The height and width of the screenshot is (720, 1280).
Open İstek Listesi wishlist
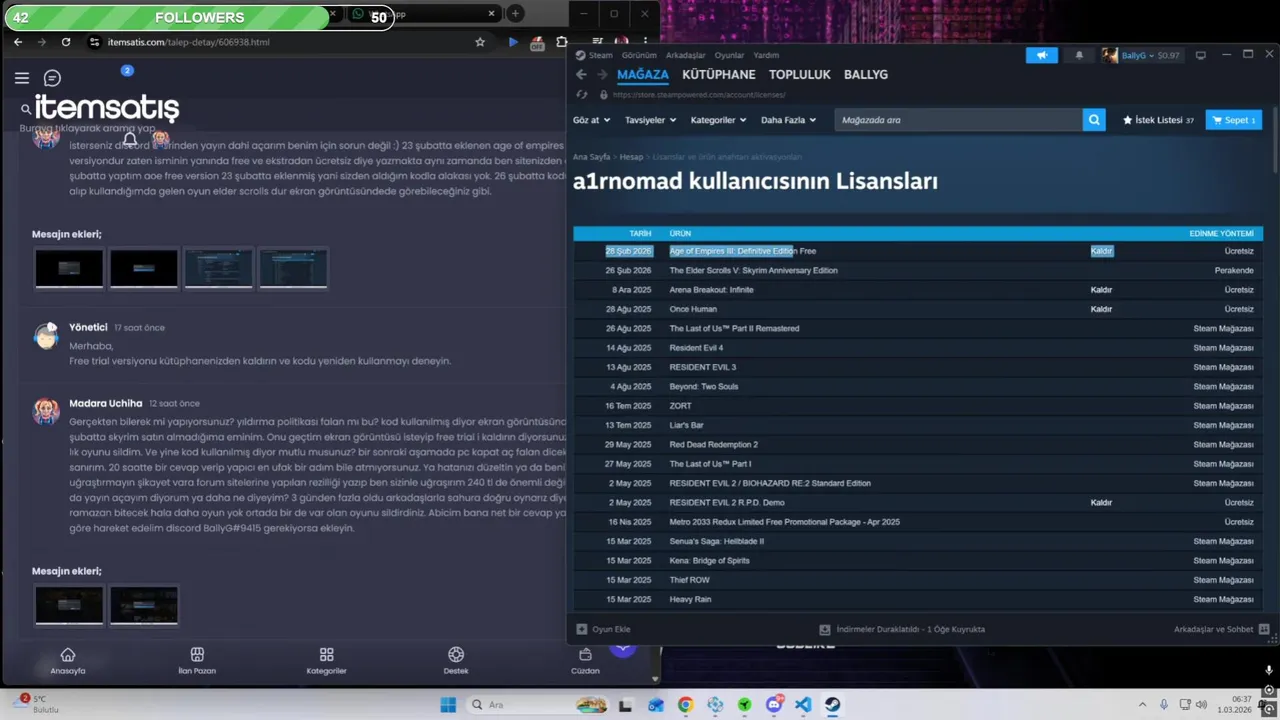[1158, 120]
